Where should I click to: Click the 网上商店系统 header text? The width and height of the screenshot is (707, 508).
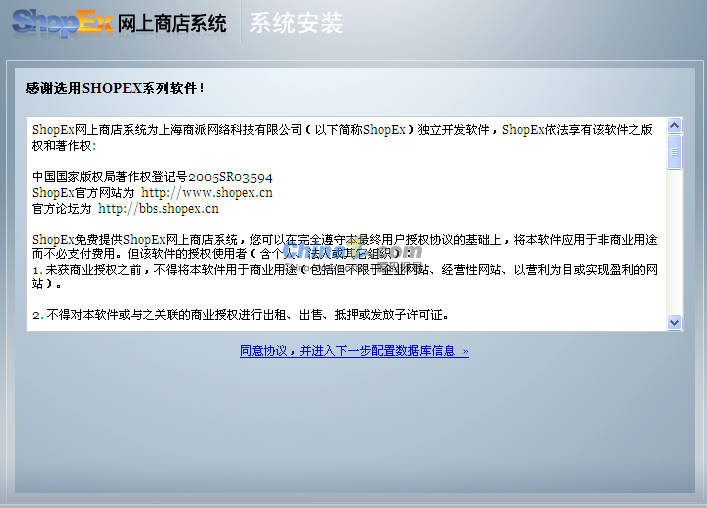tap(172, 23)
